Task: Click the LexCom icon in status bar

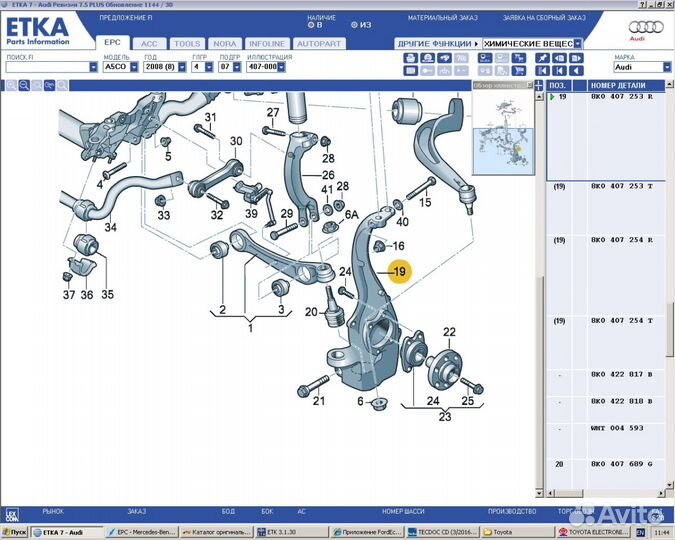Action: coord(11,514)
